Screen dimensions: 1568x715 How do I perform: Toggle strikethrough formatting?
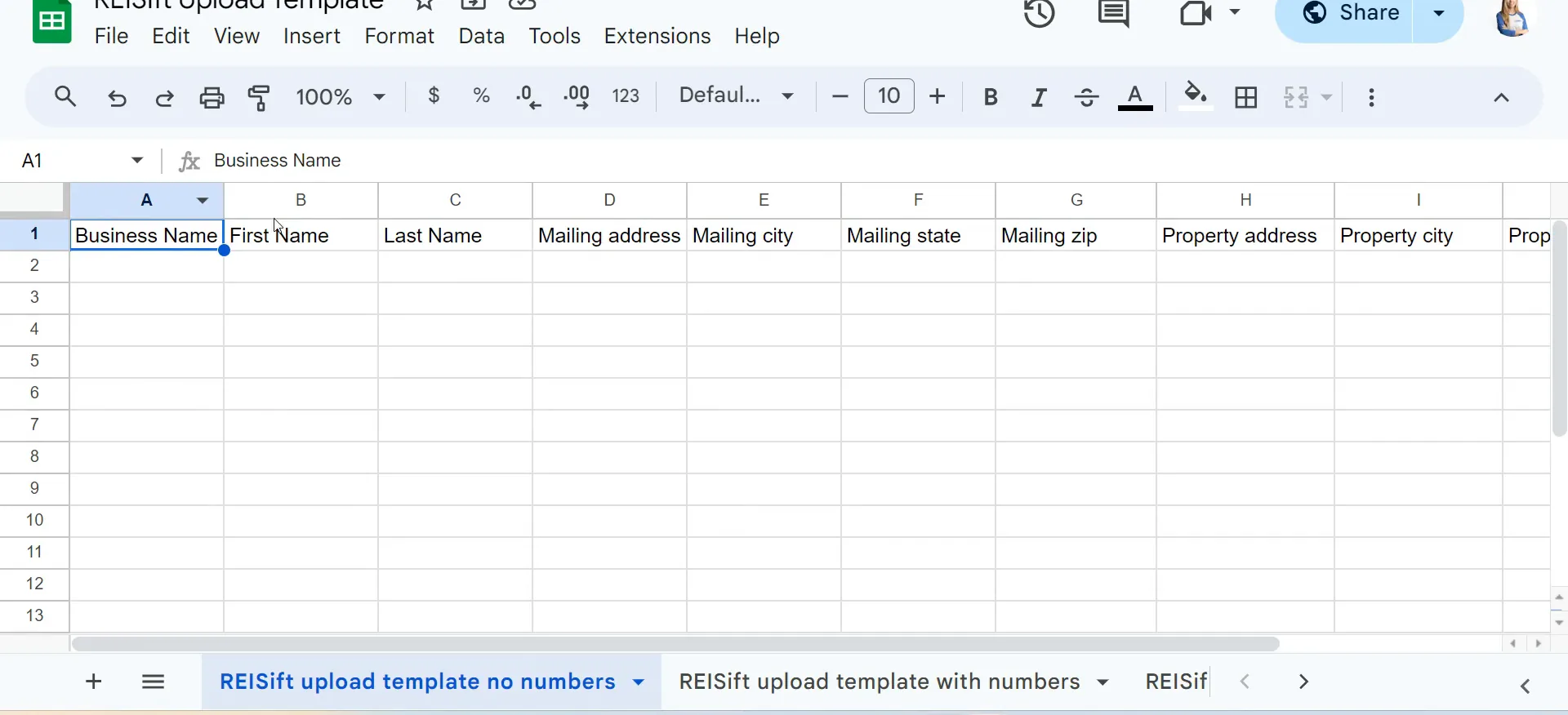(x=1086, y=98)
